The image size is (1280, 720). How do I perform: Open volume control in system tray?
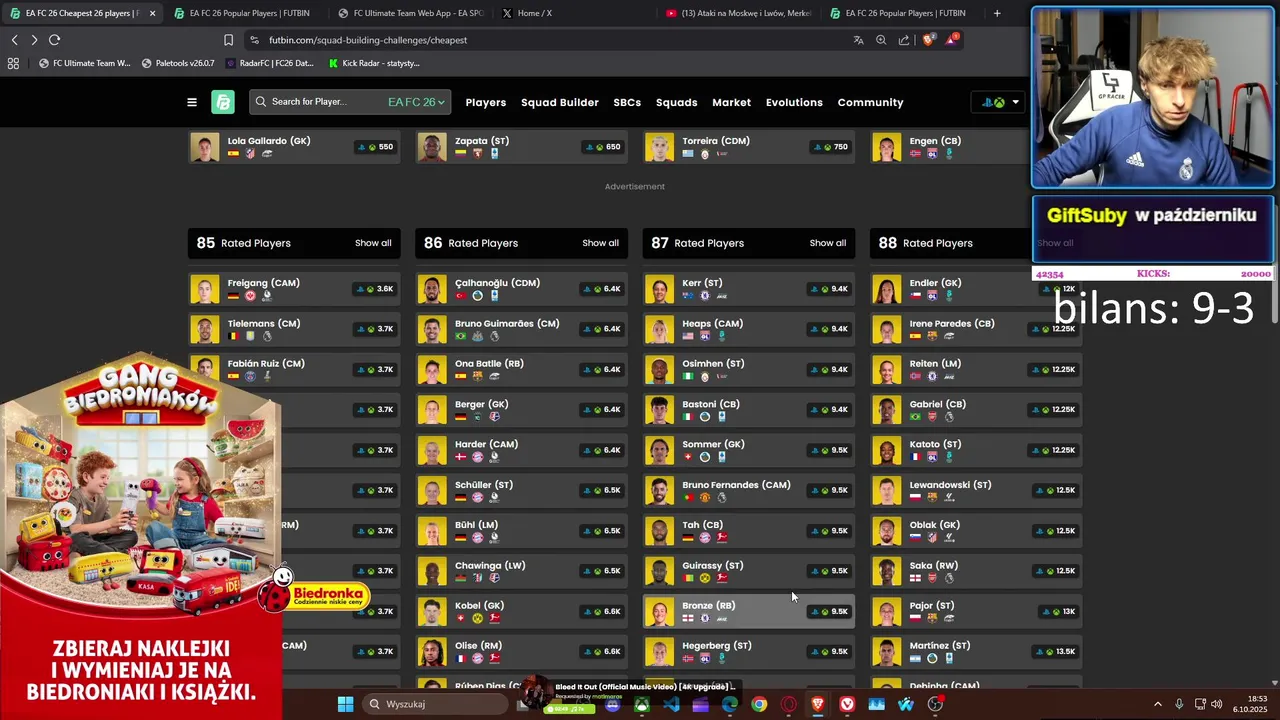(x=1217, y=704)
